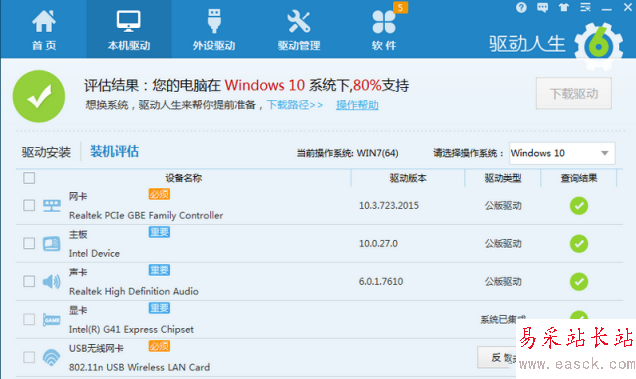Click the graphics card device icon

52,320
